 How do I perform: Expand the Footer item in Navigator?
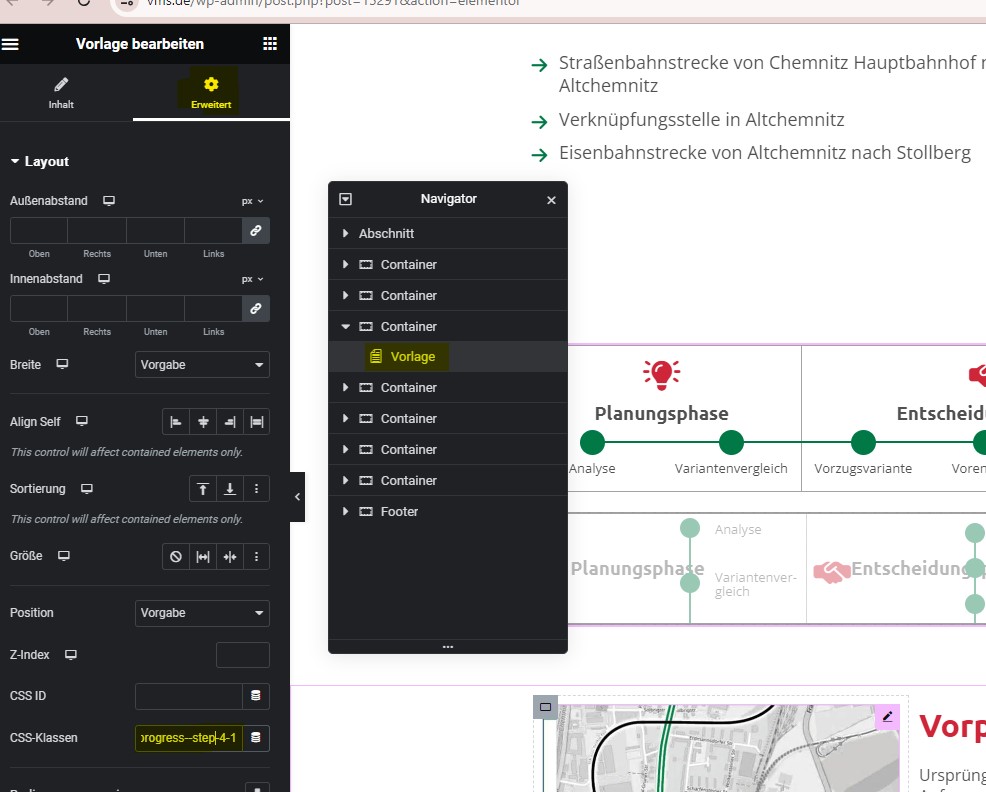point(346,512)
